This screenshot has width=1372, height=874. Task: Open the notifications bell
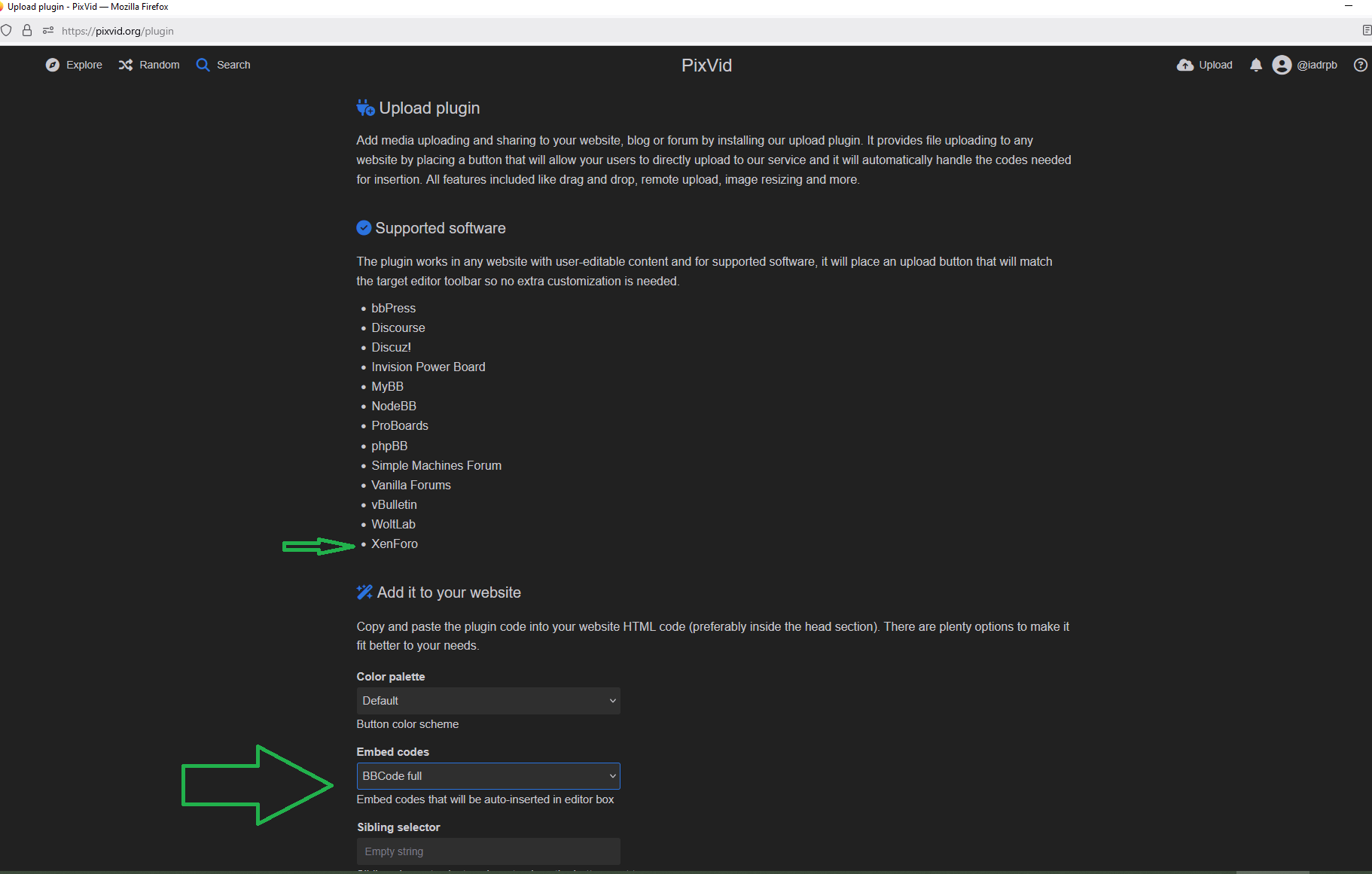1256,65
